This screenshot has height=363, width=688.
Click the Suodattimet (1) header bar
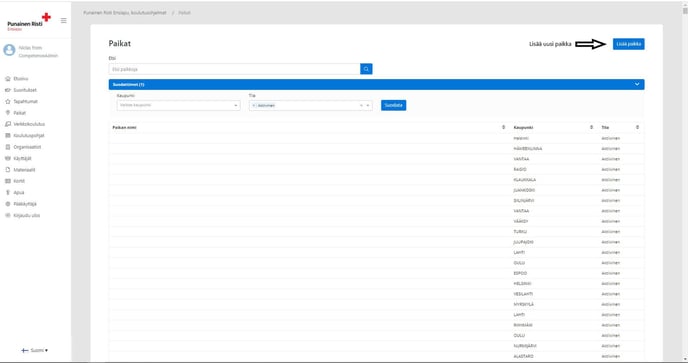(x=376, y=84)
